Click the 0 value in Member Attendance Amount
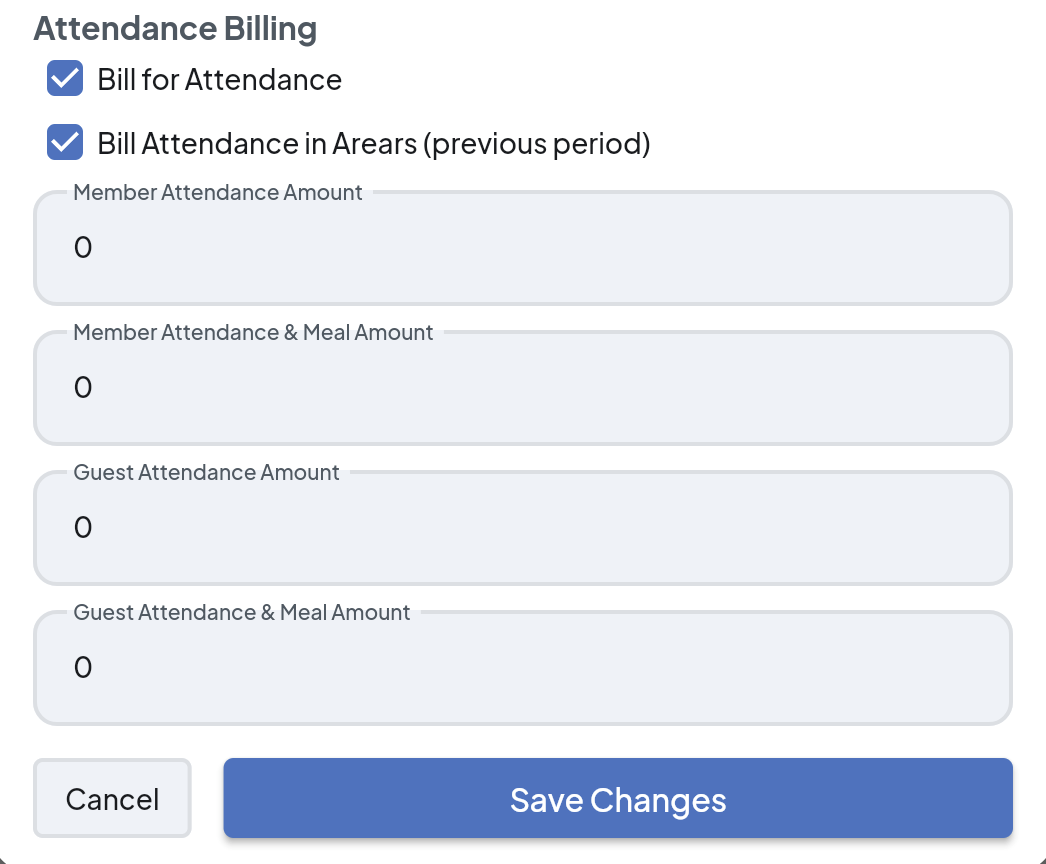 point(83,248)
